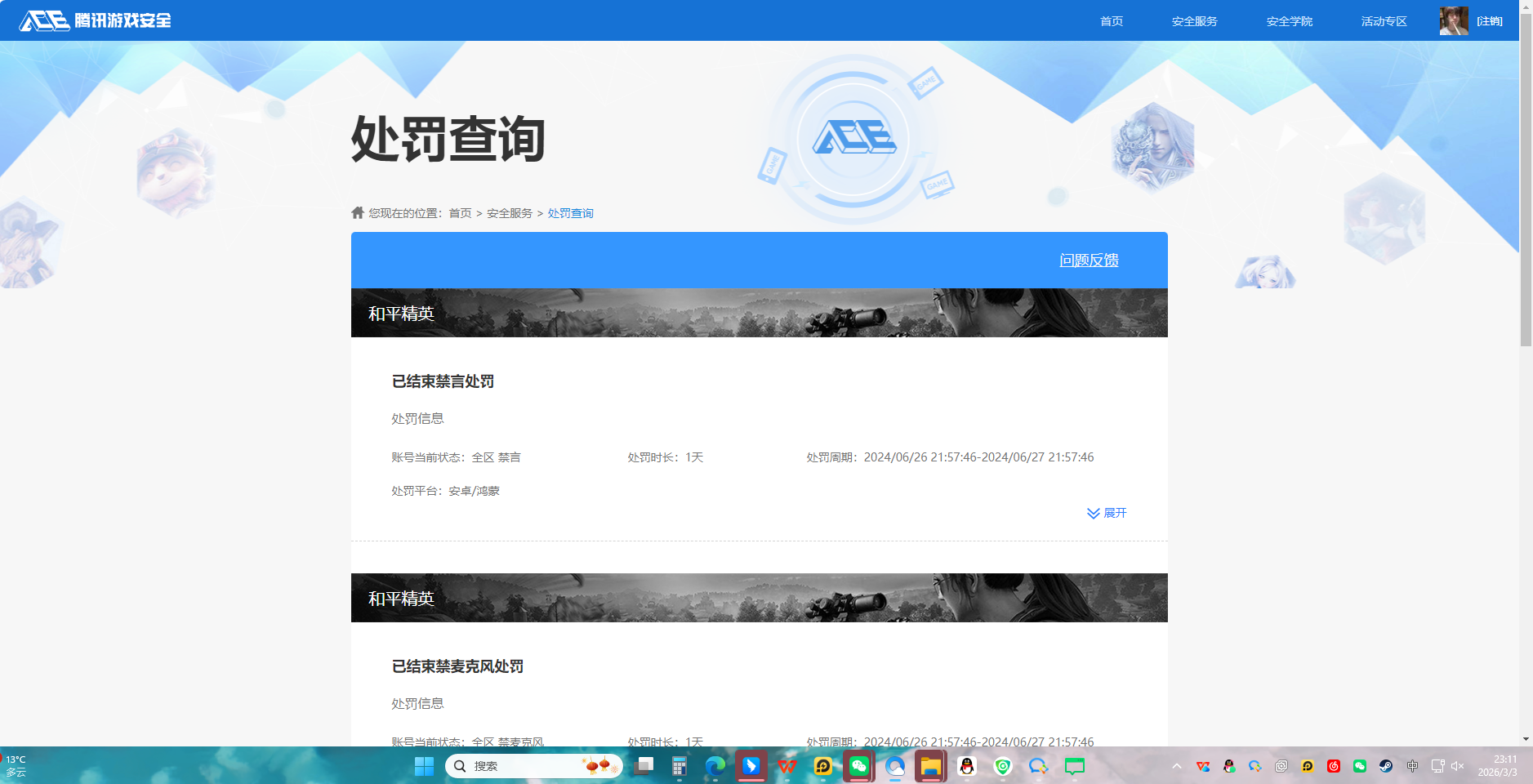The width and height of the screenshot is (1533, 784).
Task: Open the 安全服务 navigation menu
Action: [x=1194, y=21]
